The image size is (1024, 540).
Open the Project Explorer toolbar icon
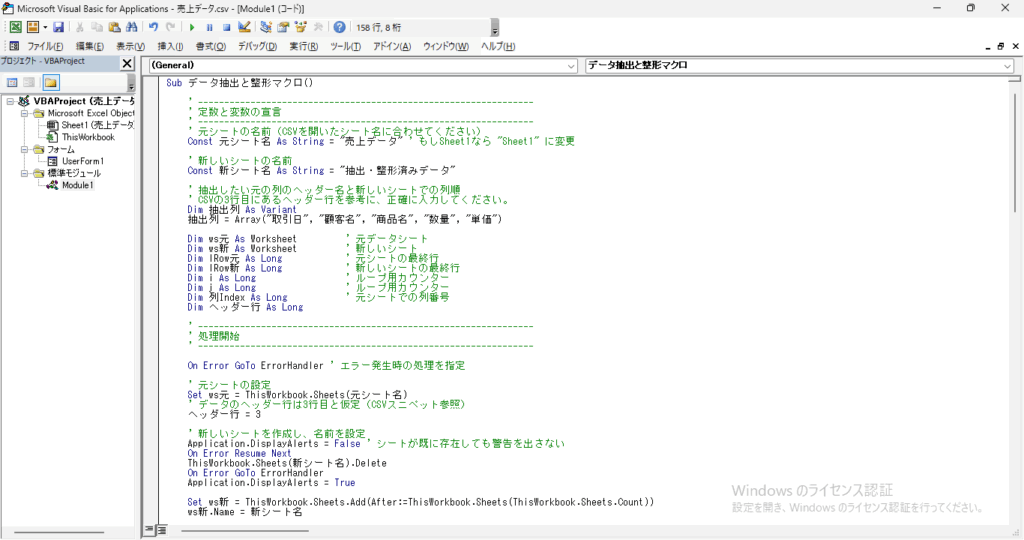tap(265, 27)
